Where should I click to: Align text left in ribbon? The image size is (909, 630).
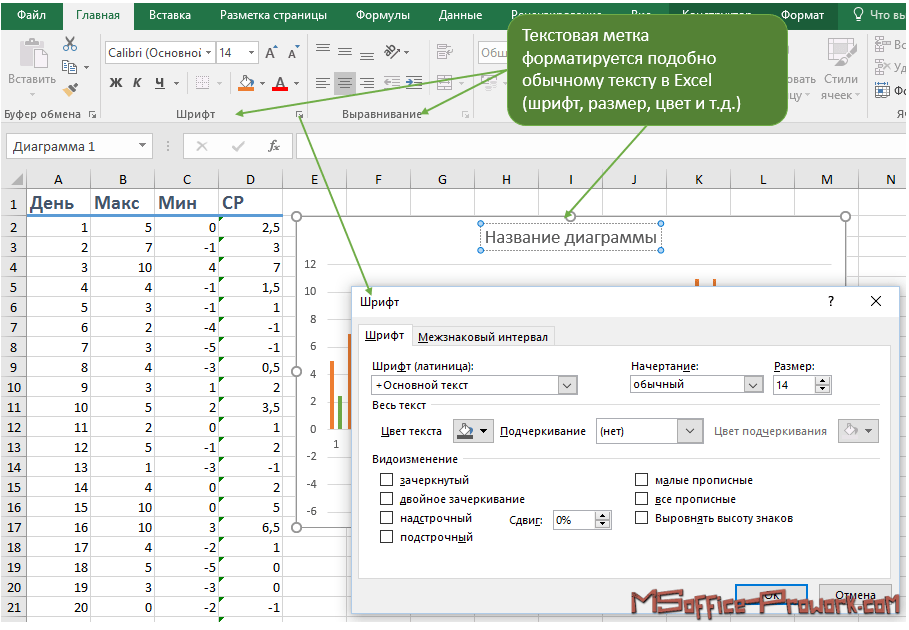click(x=323, y=83)
